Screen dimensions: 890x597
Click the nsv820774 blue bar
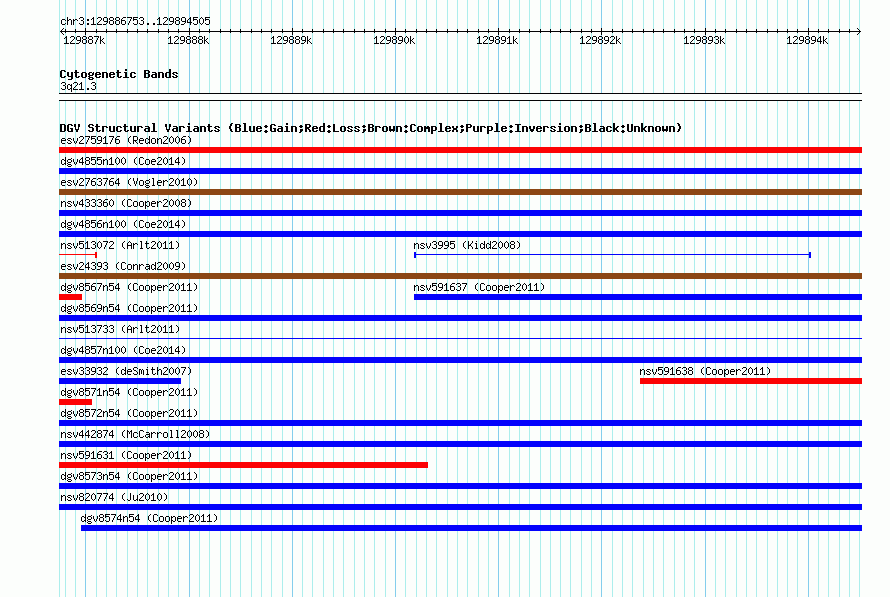(460, 507)
